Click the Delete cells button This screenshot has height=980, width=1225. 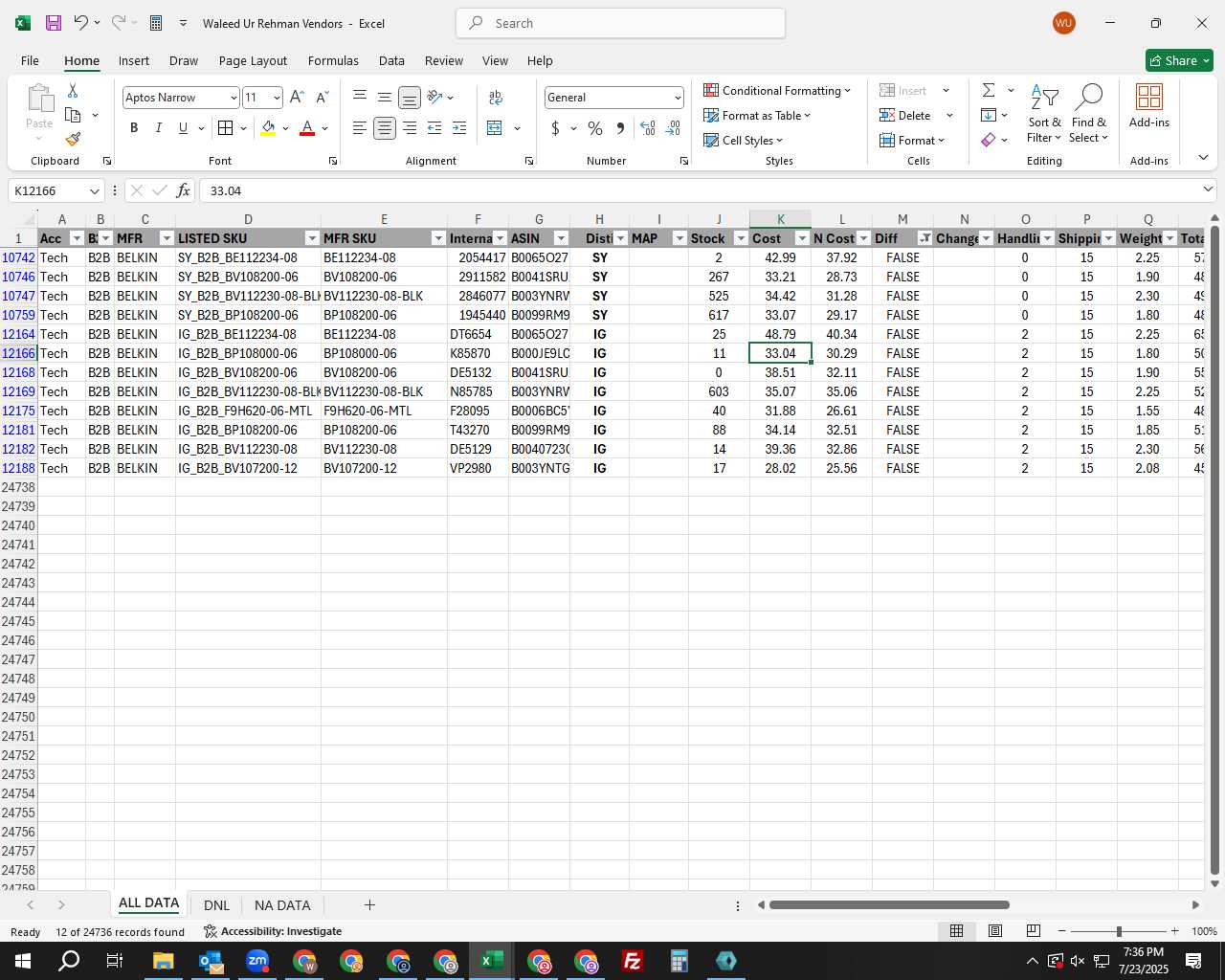coord(905,115)
